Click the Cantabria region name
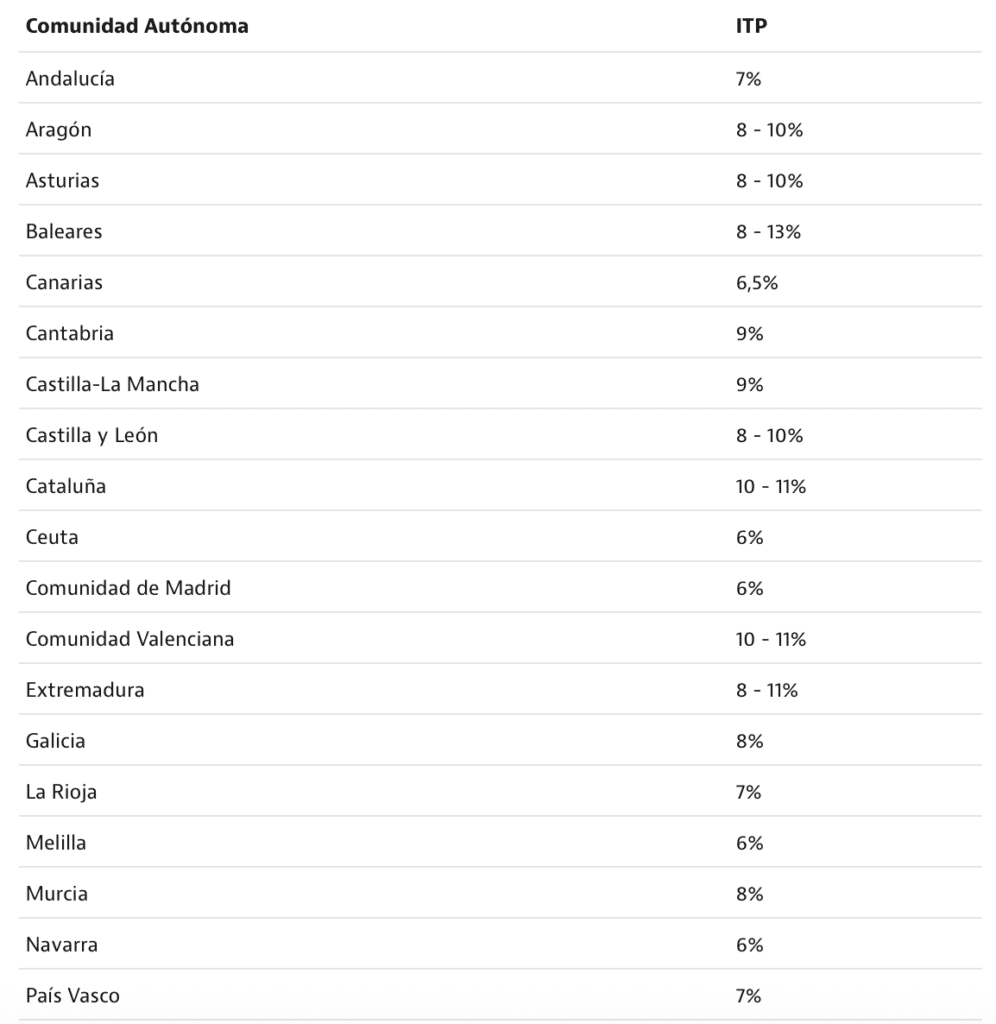This screenshot has width=996, height=1024. point(70,333)
